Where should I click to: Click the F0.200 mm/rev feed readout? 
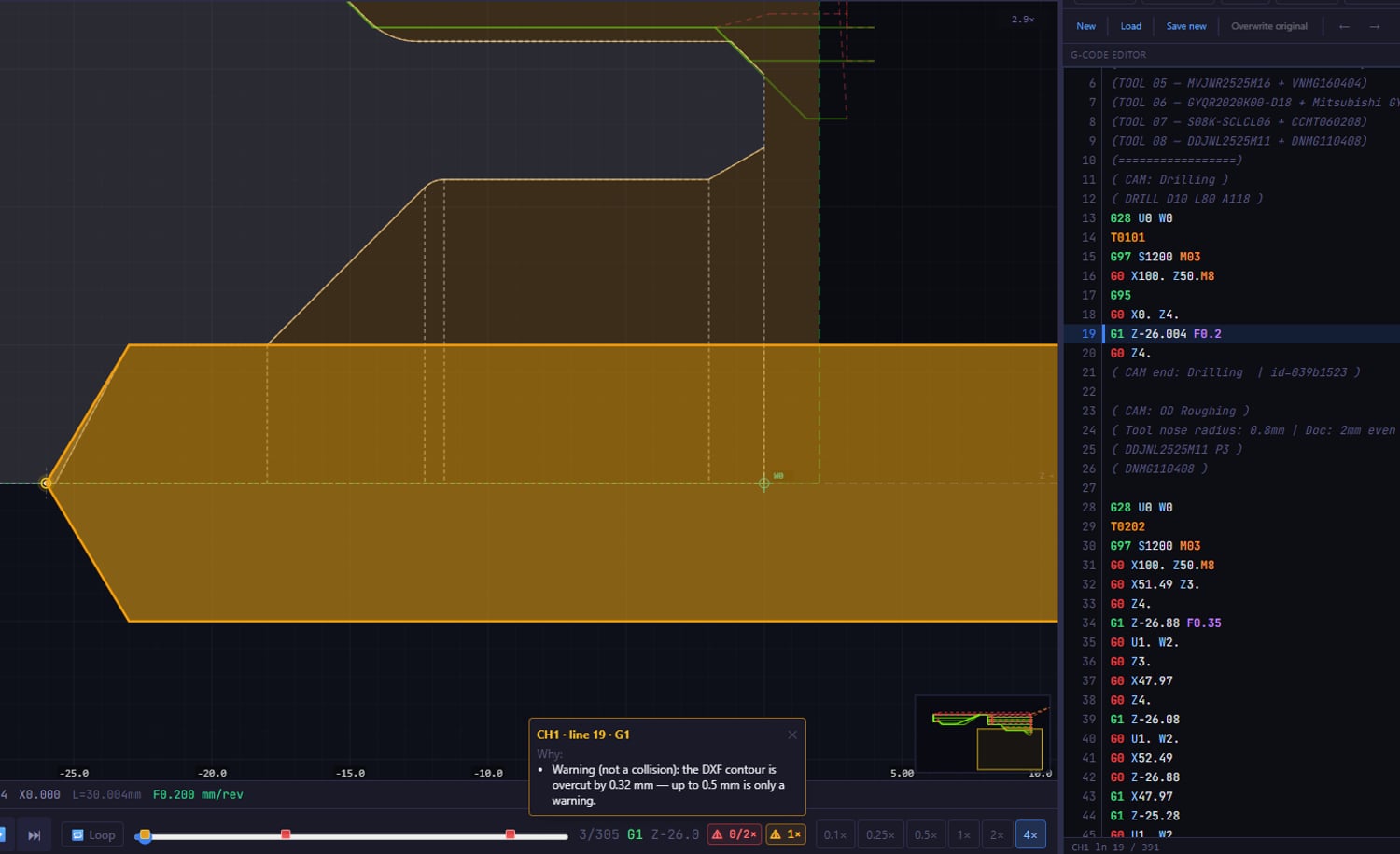(198, 795)
